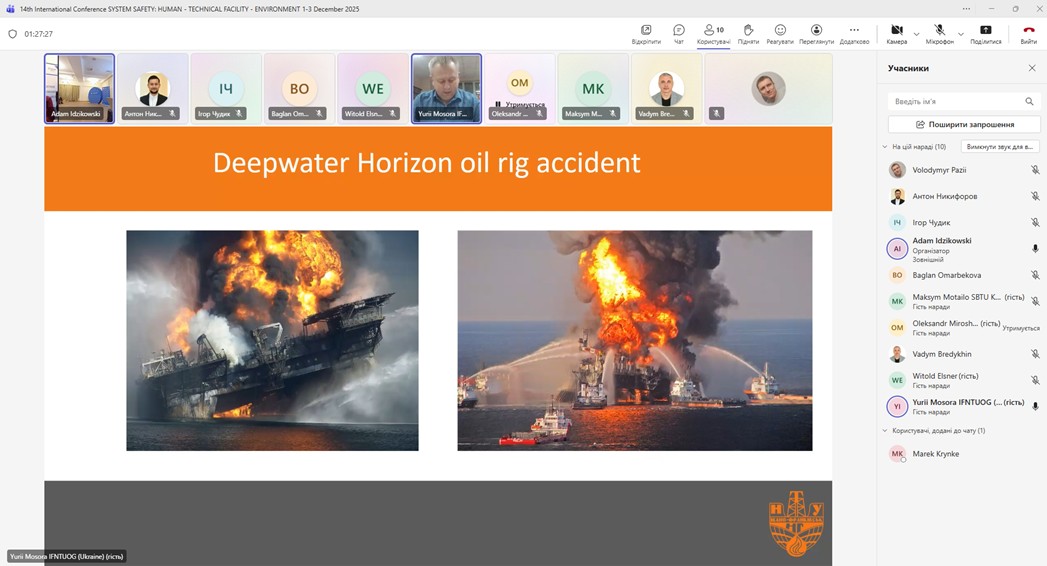
Task: Click the 'Введіть ім'я' search field
Action: click(955, 101)
